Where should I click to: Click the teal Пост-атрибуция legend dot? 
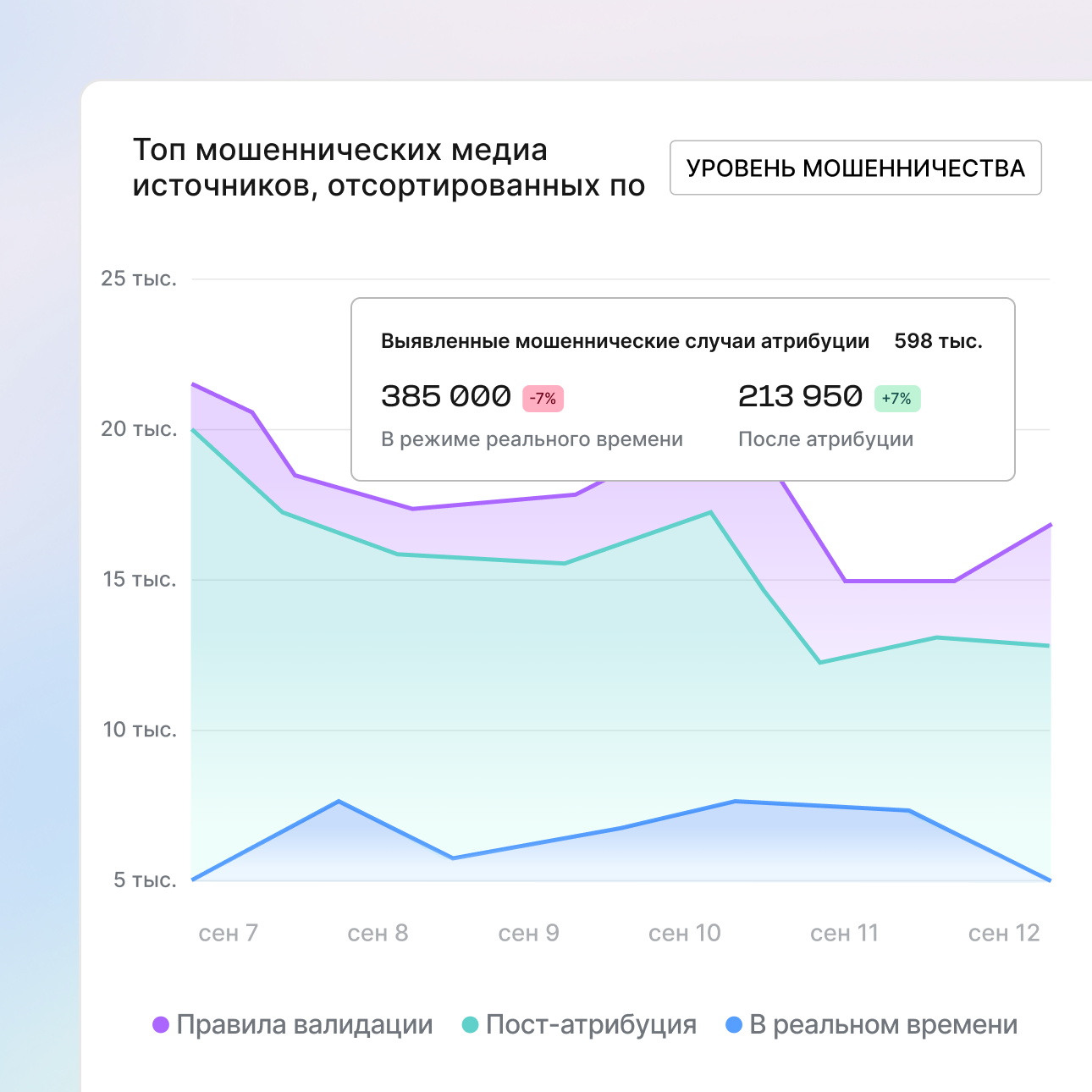click(470, 1025)
